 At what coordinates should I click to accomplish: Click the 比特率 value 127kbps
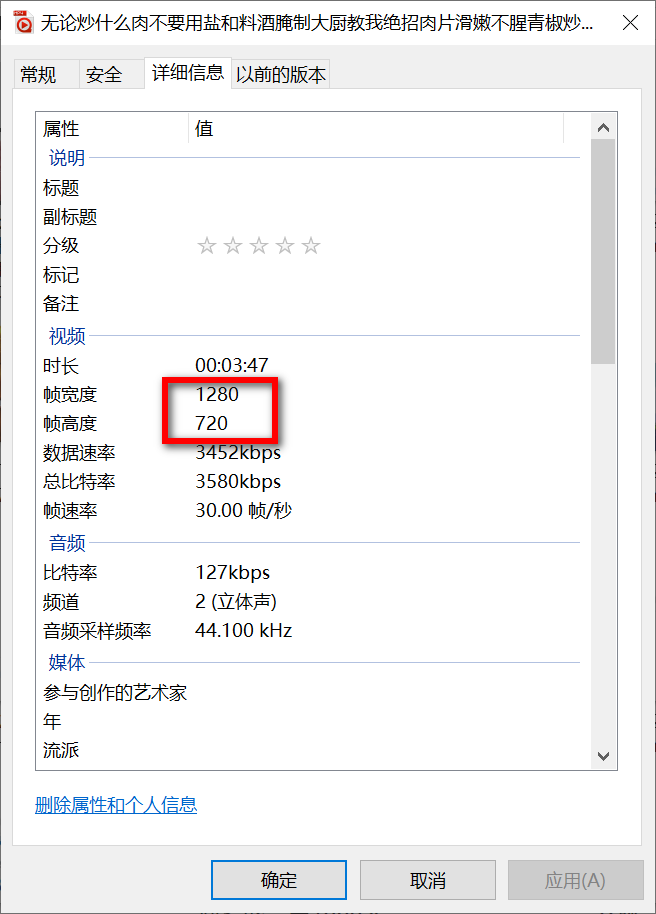point(232,572)
